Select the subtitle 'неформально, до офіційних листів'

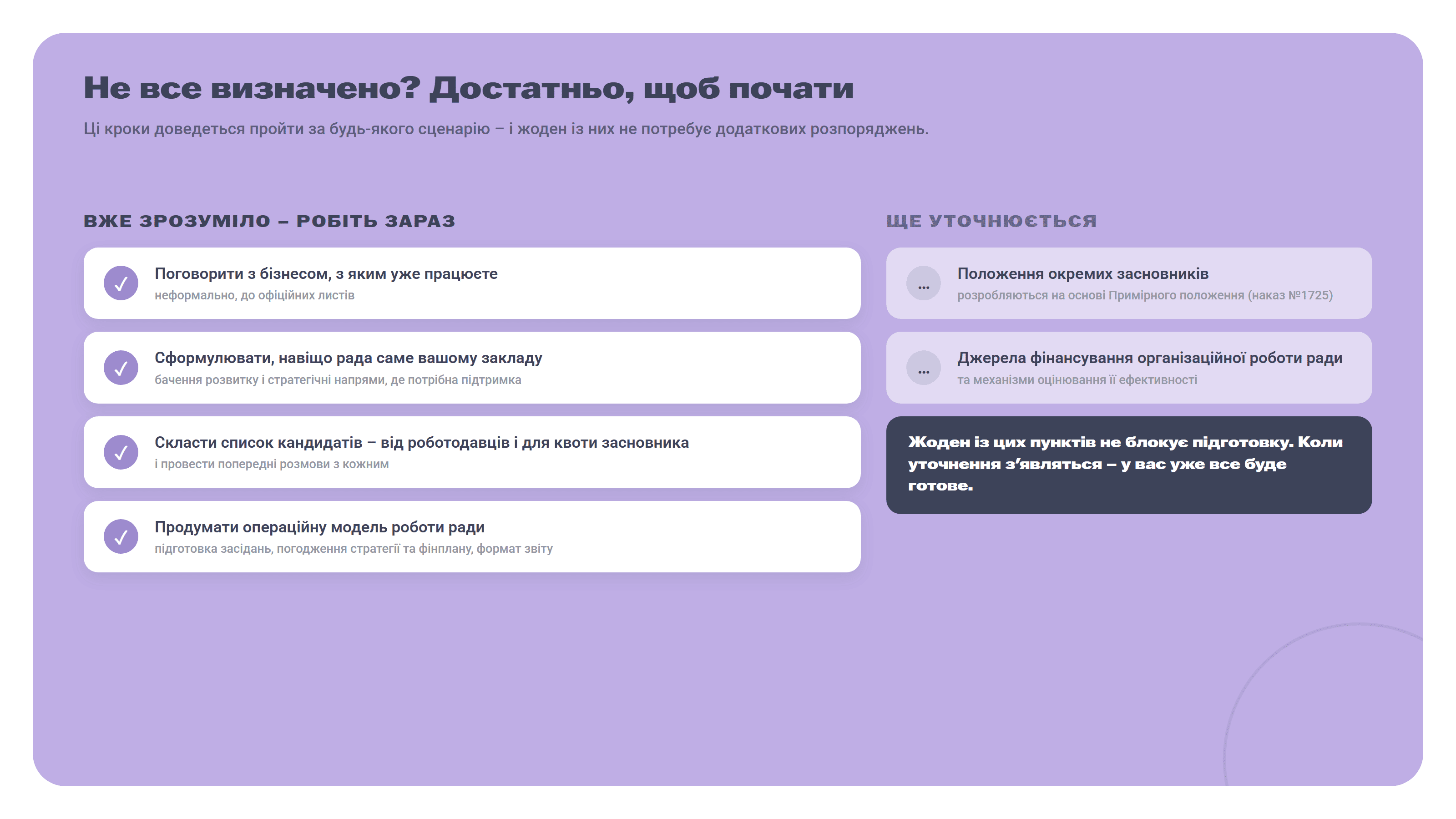coord(254,295)
